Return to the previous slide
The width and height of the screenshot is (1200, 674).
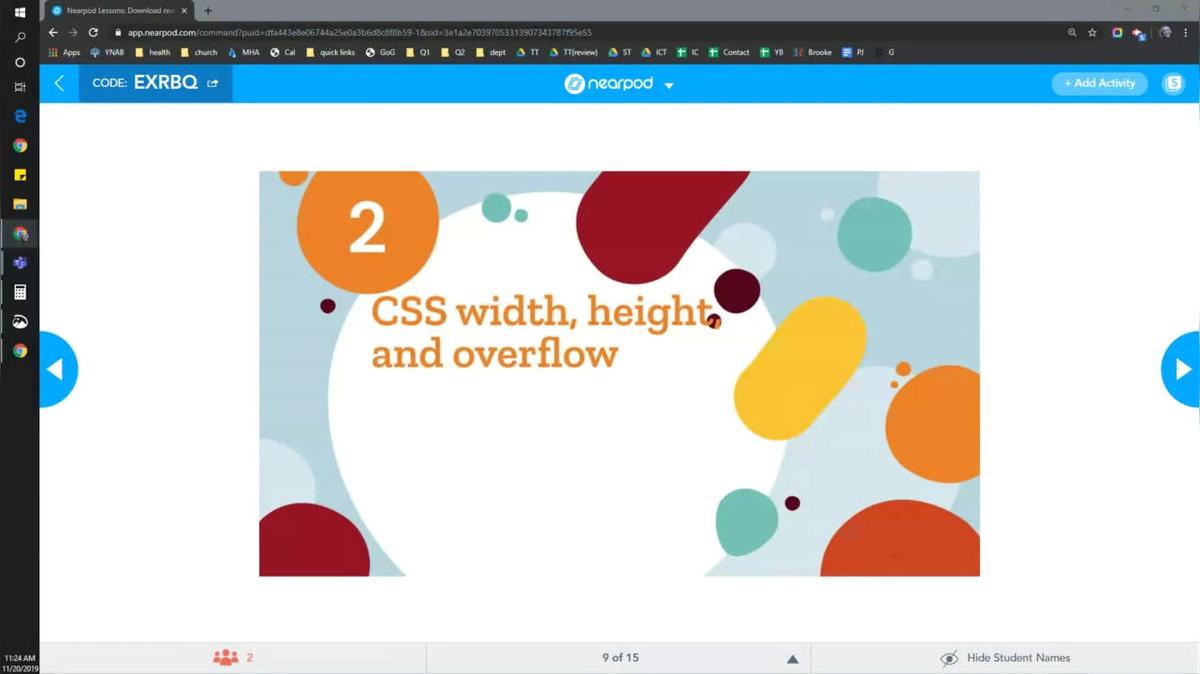57,370
